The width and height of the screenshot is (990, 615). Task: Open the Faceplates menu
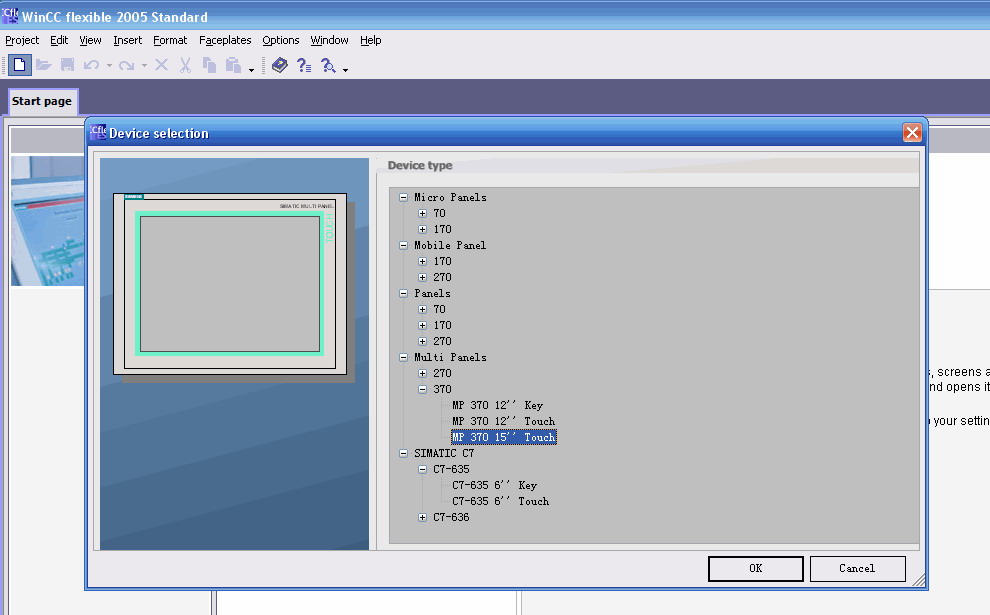click(225, 40)
